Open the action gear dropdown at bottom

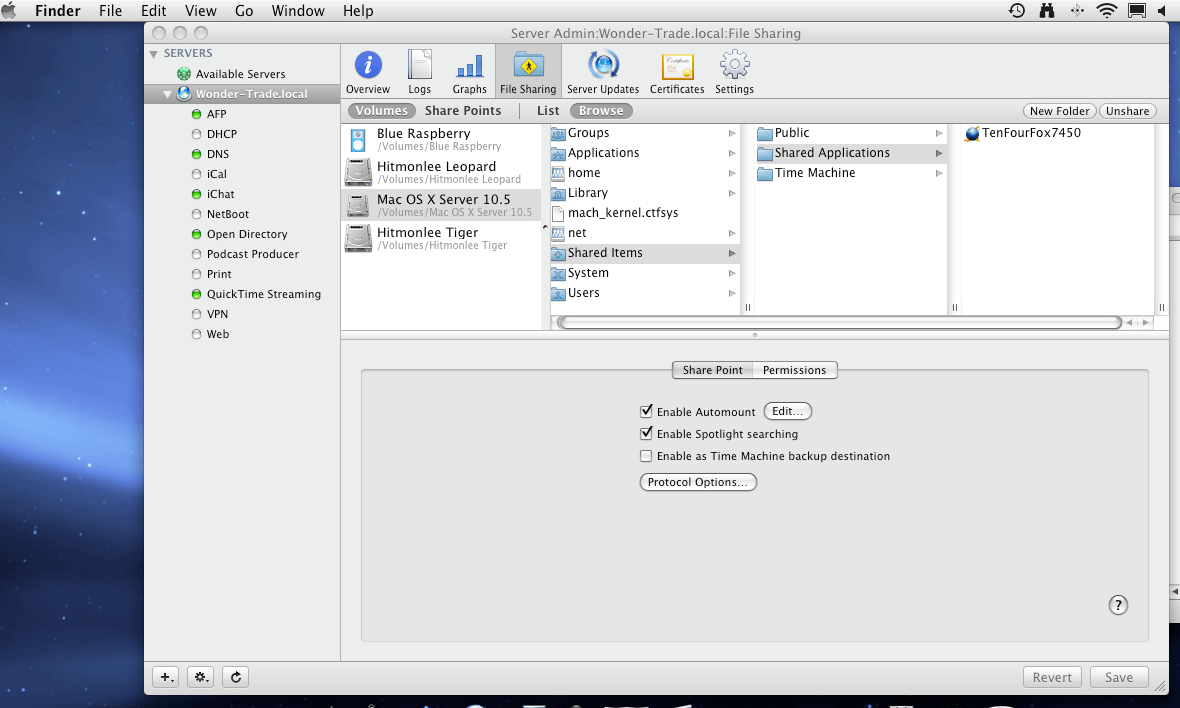pyautogui.click(x=201, y=677)
